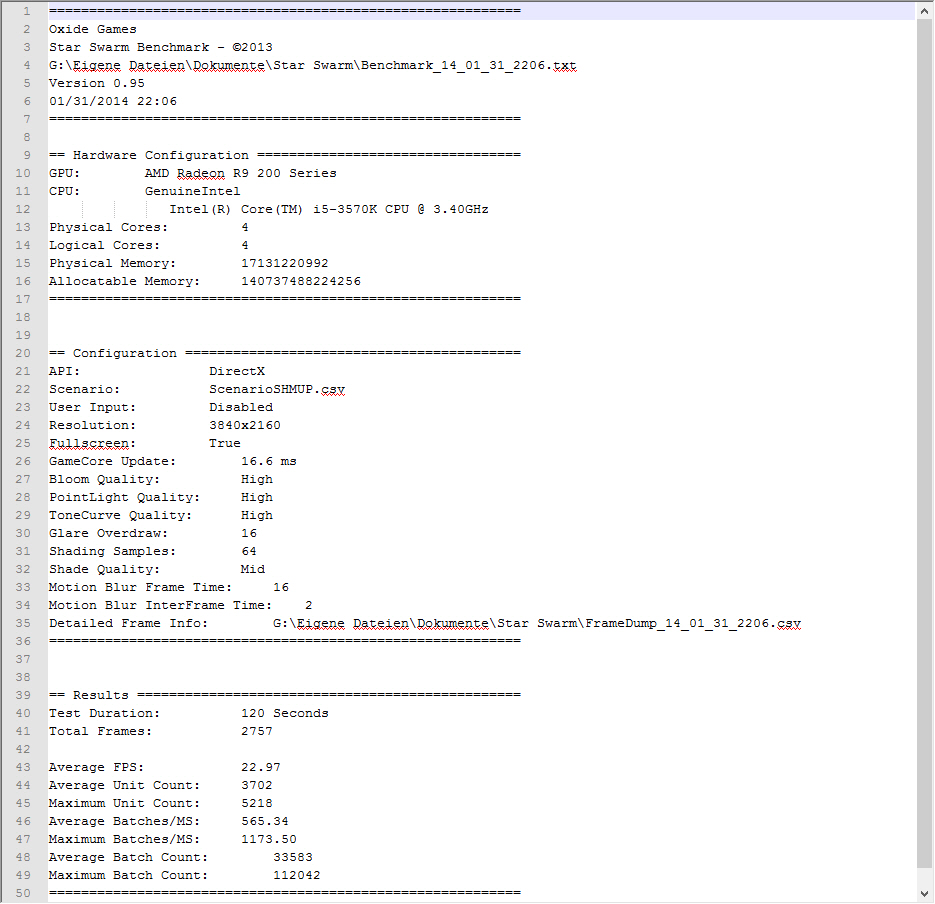Click Average Batch Count value '33583'

(293, 857)
